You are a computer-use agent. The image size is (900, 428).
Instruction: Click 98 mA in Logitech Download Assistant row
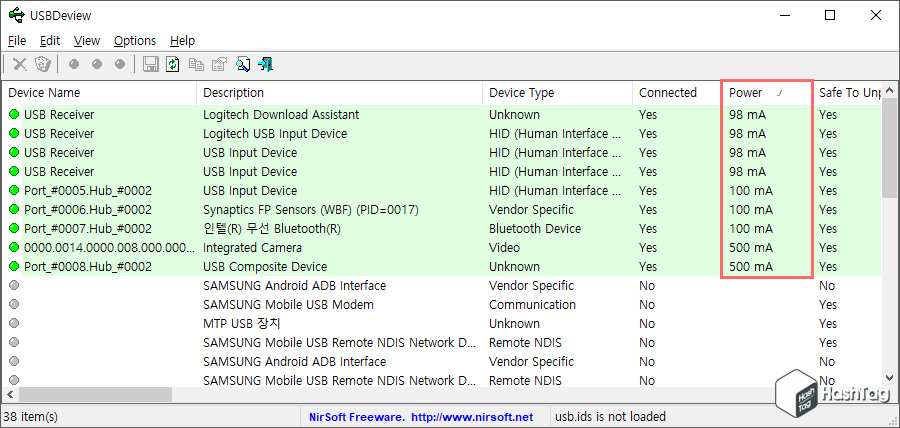747,114
